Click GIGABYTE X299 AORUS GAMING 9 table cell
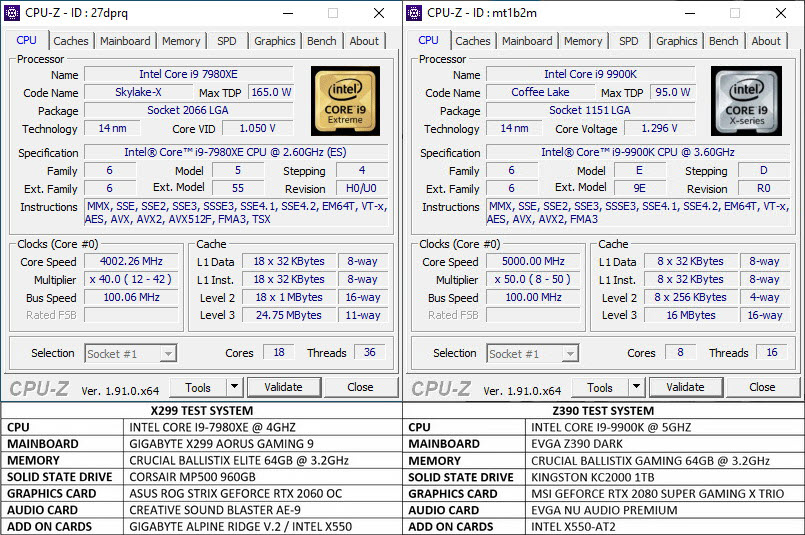This screenshot has height=535, width=805. click(x=263, y=444)
